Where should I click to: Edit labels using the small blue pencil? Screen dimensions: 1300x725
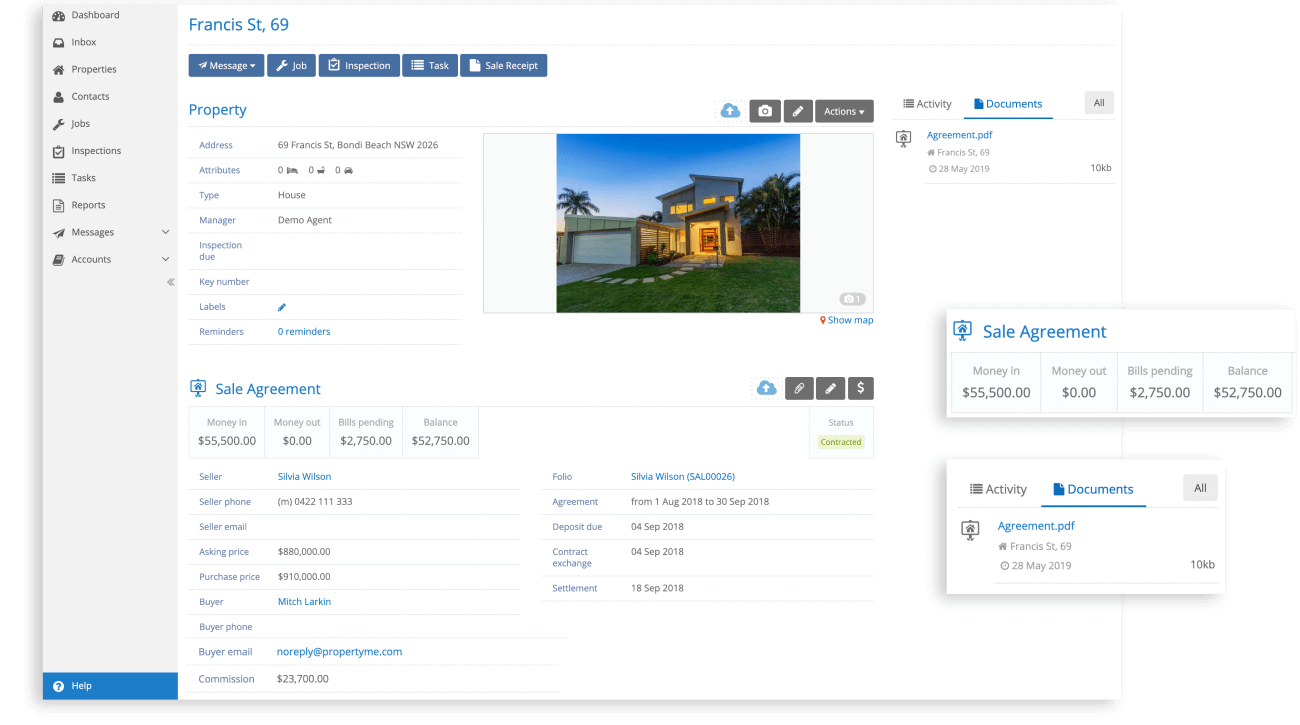click(282, 307)
